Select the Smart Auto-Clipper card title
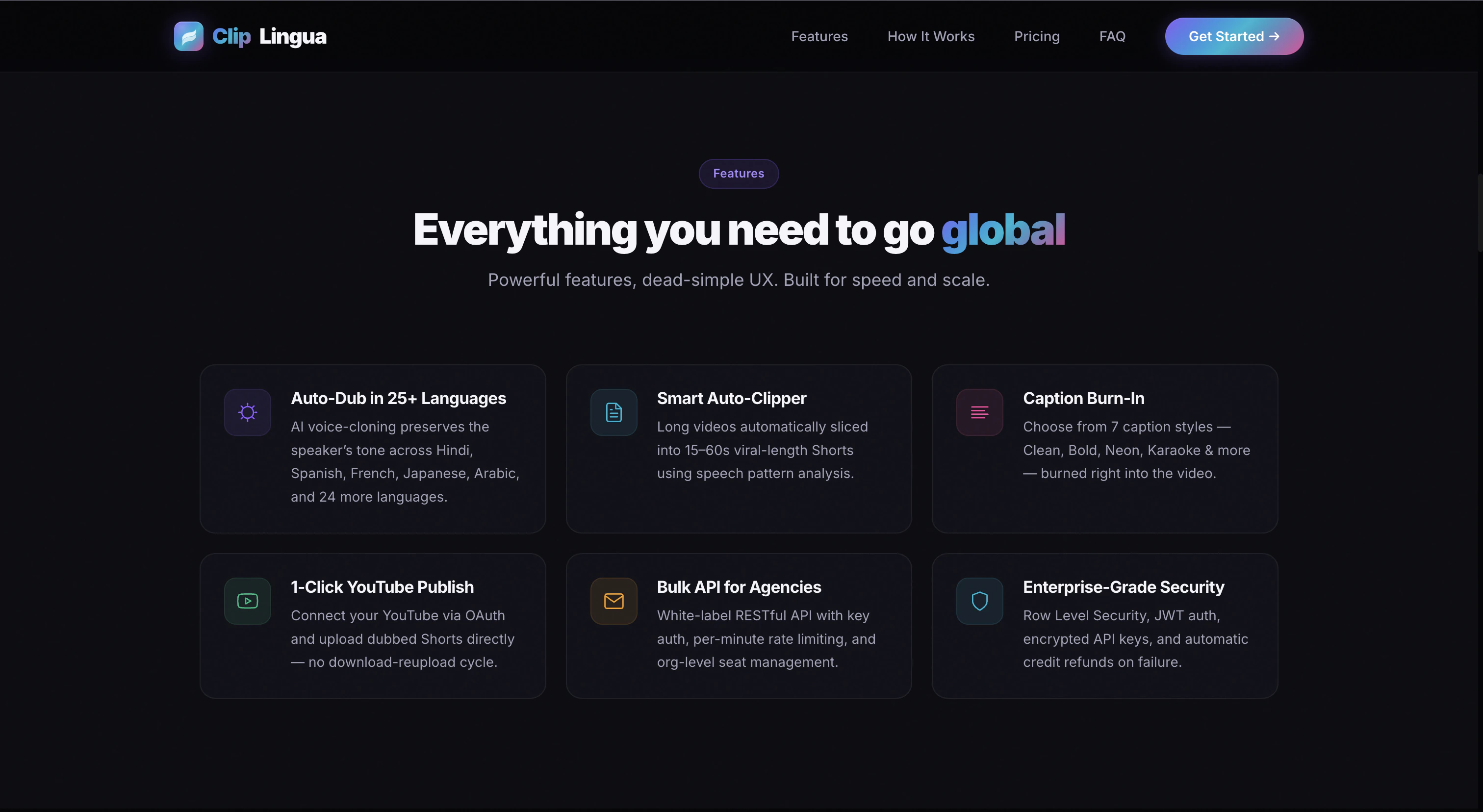This screenshot has height=812, width=1483. pyautogui.click(x=731, y=398)
